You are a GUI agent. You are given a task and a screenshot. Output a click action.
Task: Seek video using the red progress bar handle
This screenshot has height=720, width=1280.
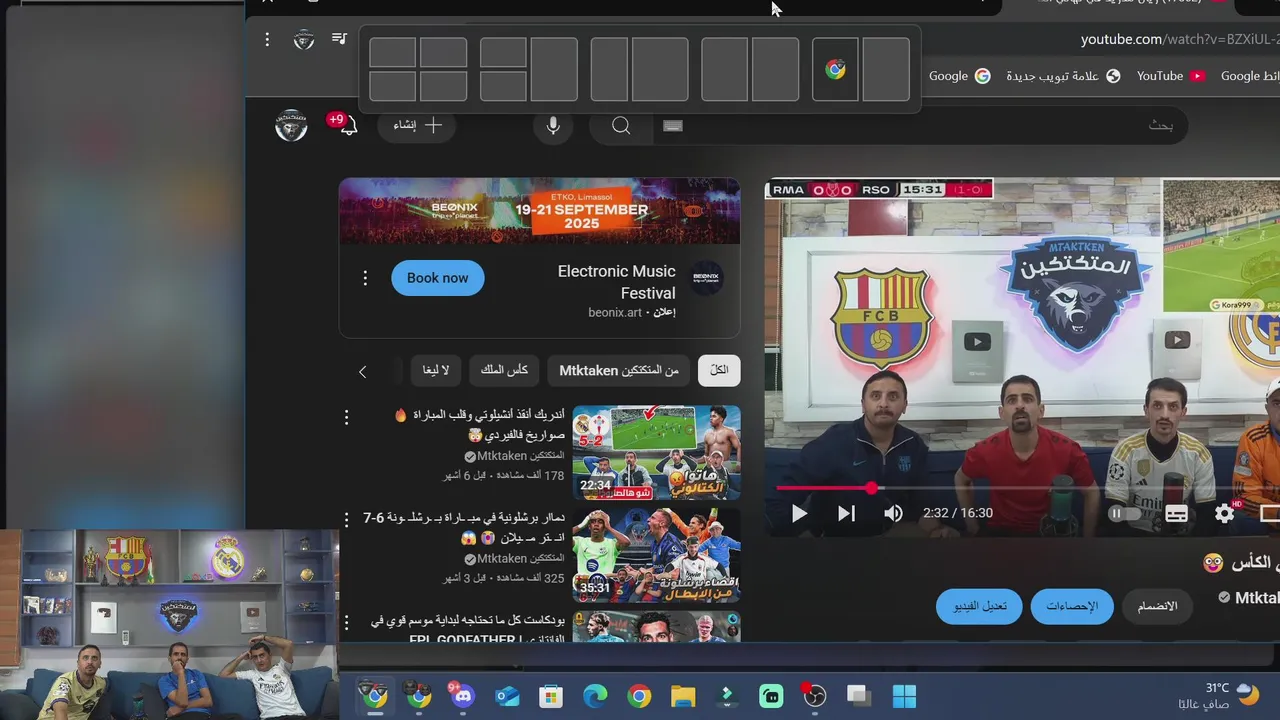pyautogui.click(x=871, y=488)
